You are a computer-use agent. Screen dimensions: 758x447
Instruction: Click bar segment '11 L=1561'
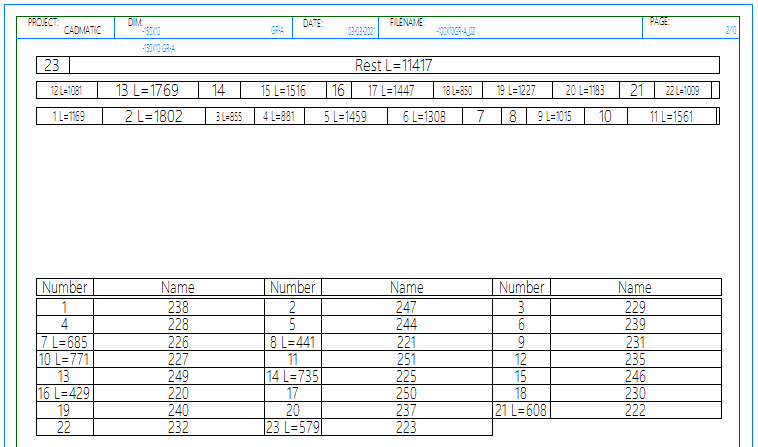(x=671, y=116)
